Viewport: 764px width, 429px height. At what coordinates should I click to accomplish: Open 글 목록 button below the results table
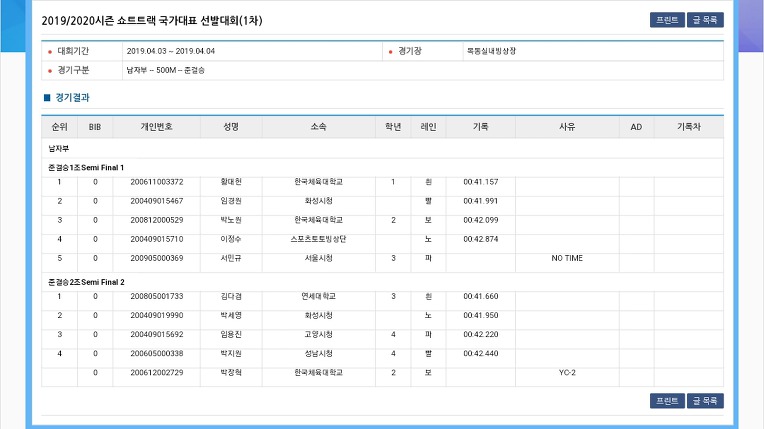pyautogui.click(x=705, y=401)
